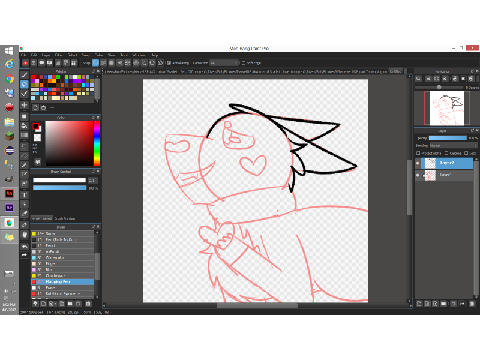The width and height of the screenshot is (480, 360).
Task: Choose the radial snap icon
Action: coord(128,63)
